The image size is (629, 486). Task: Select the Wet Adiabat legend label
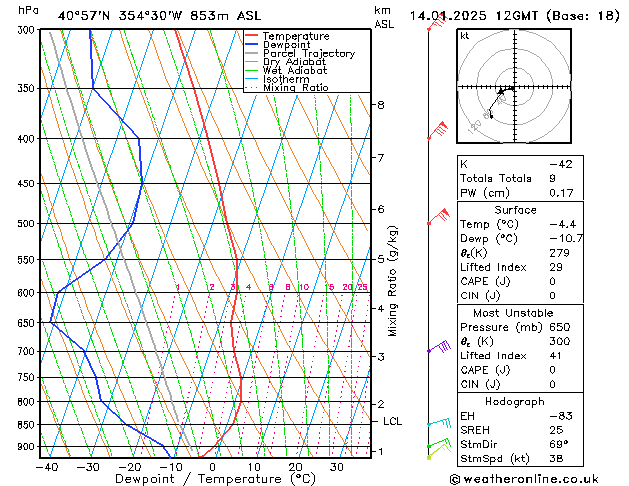[295, 70]
